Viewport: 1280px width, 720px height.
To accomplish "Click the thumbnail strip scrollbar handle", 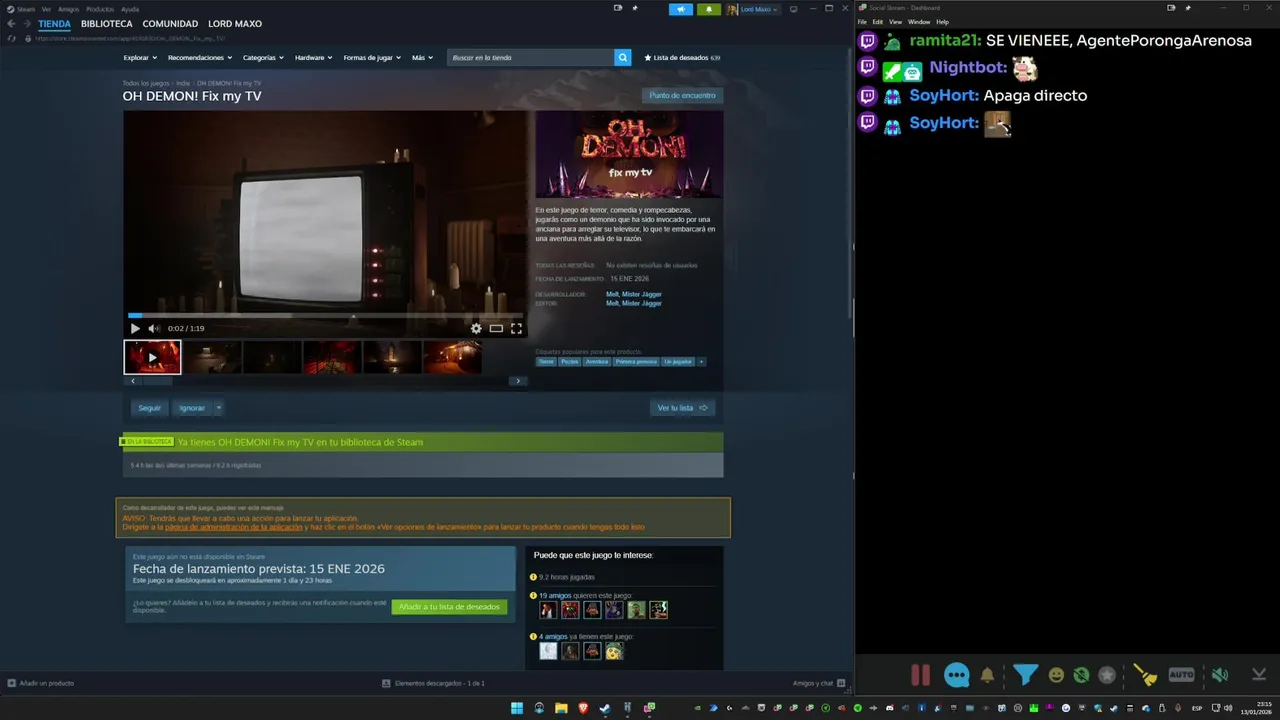I will coord(157,381).
